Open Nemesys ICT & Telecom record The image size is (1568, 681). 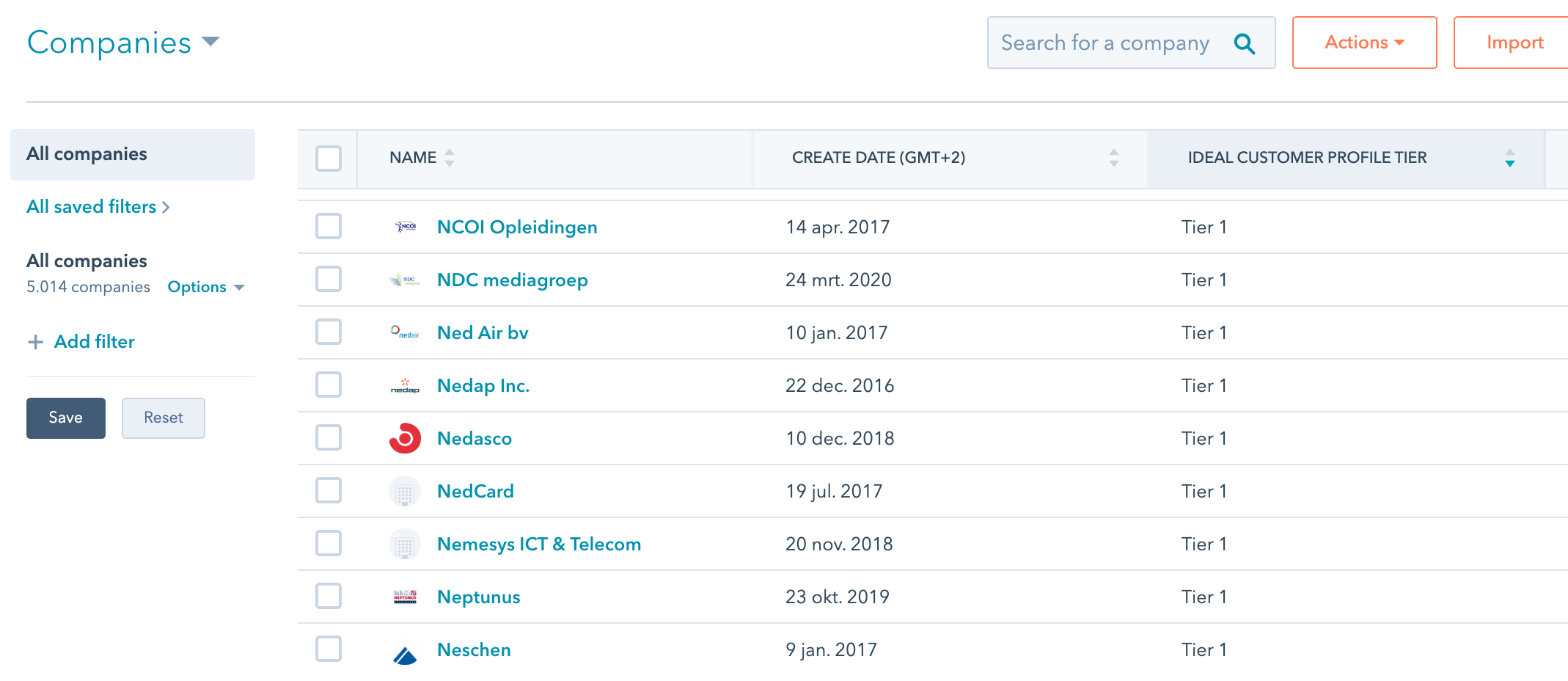[x=539, y=545]
